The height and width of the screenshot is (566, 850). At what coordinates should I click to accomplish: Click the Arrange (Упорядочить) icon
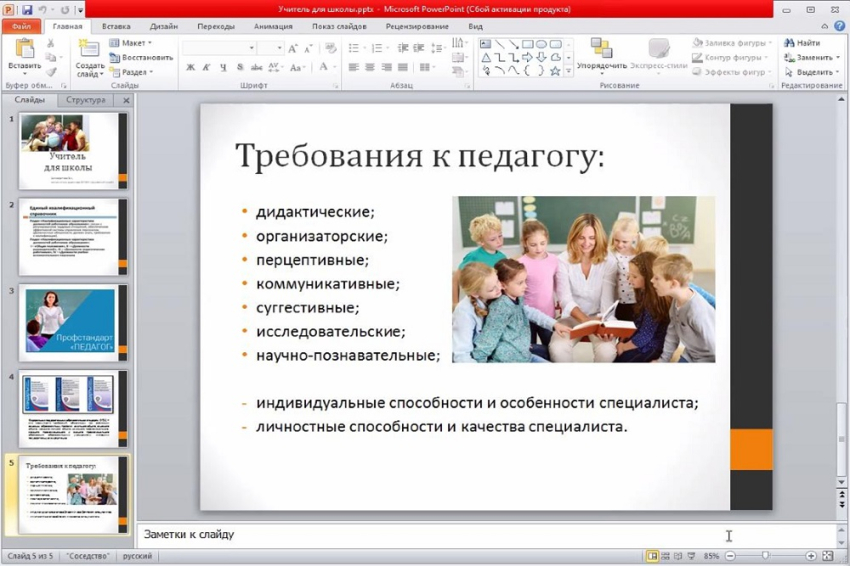point(601,49)
